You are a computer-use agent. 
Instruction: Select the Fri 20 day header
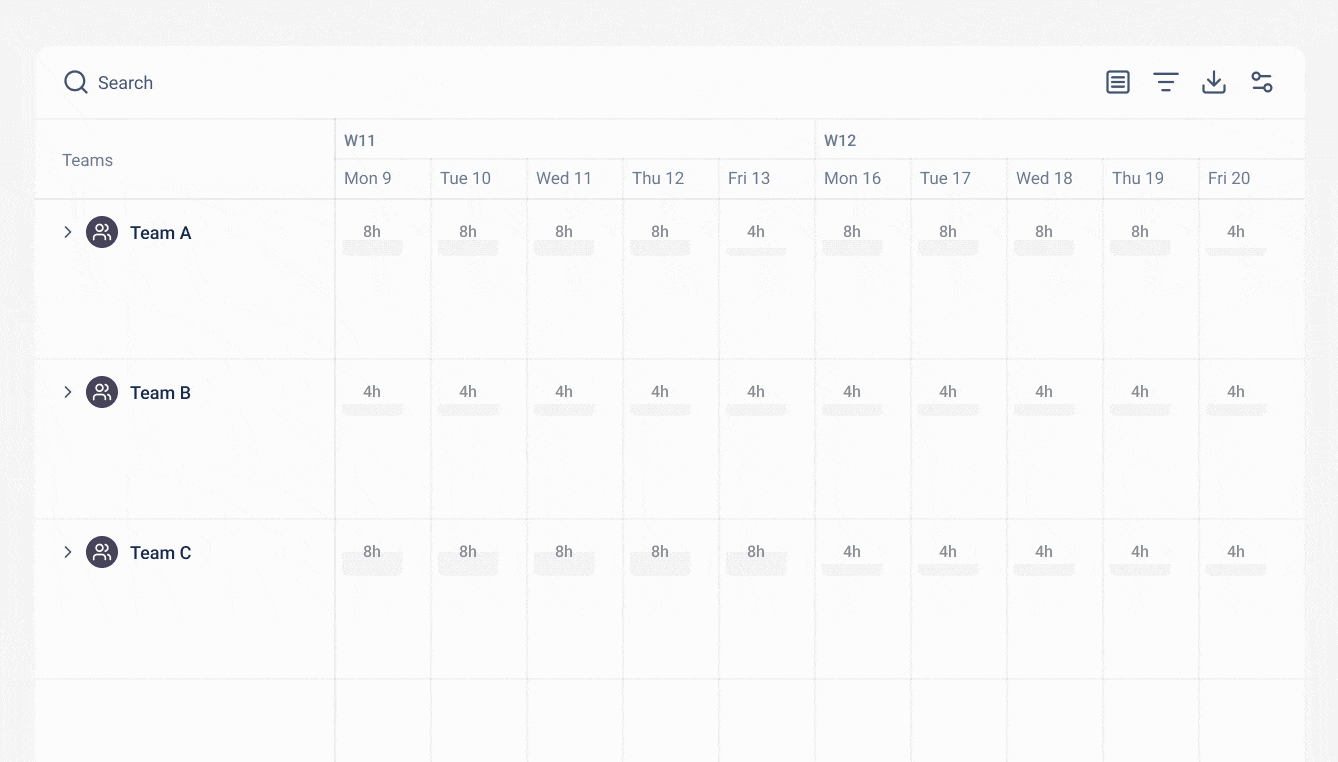coord(1229,178)
